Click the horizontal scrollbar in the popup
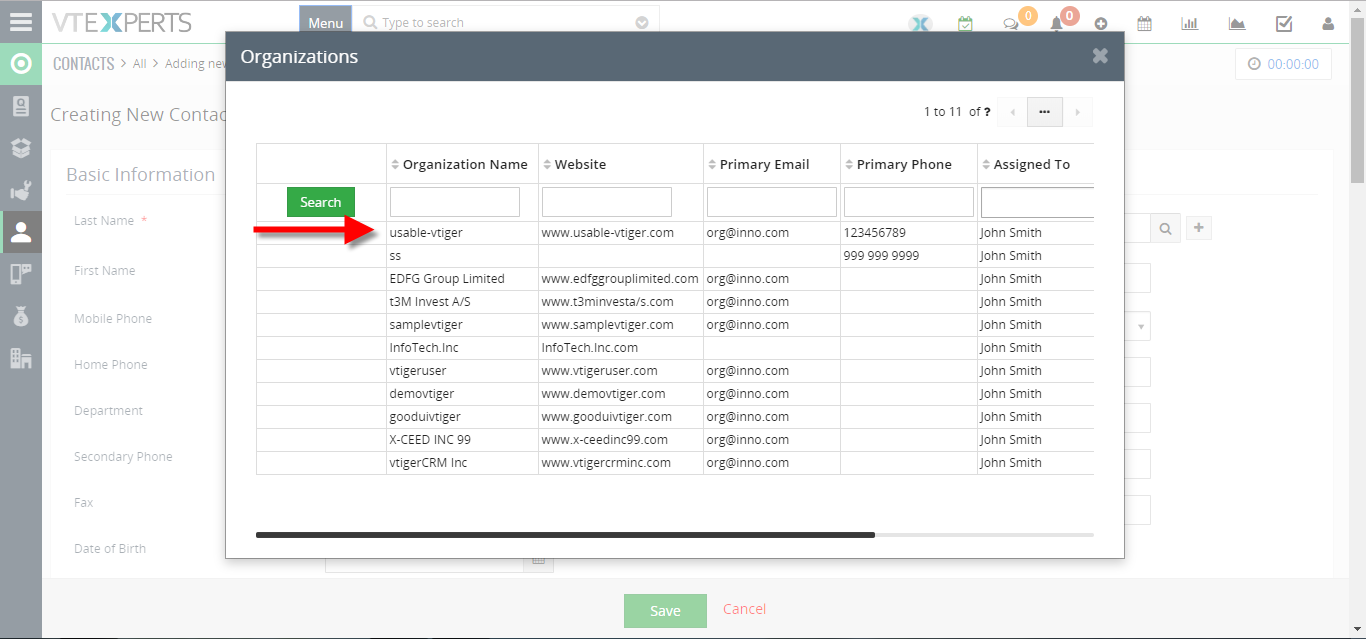The width and height of the screenshot is (1366, 639). click(x=565, y=535)
